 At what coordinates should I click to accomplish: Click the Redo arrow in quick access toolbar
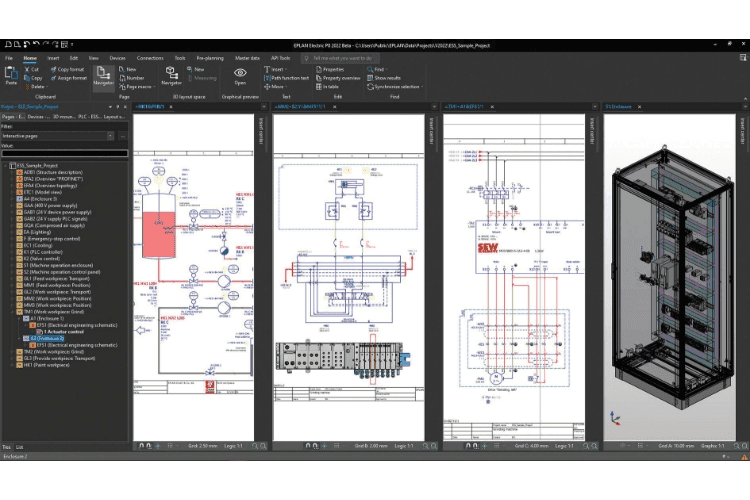click(x=46, y=44)
